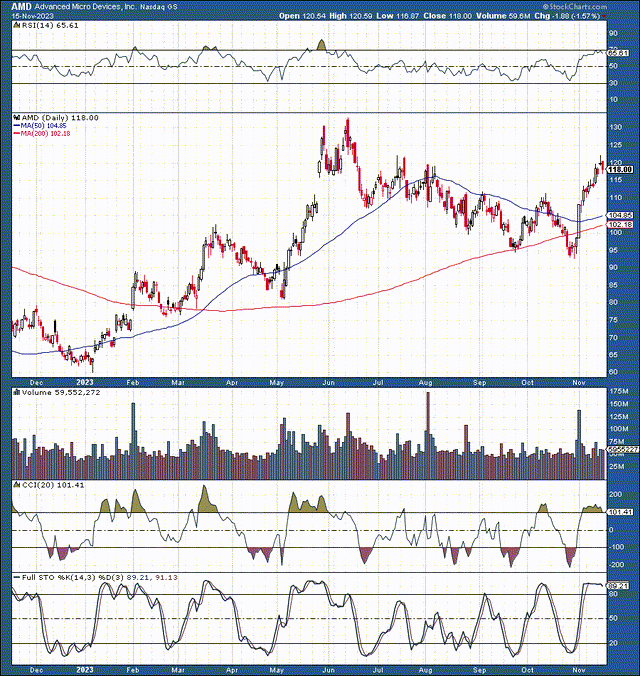Screen dimensions: 640x676
Task: Click the Volume 59.6M header value
Action: tap(503, 16)
